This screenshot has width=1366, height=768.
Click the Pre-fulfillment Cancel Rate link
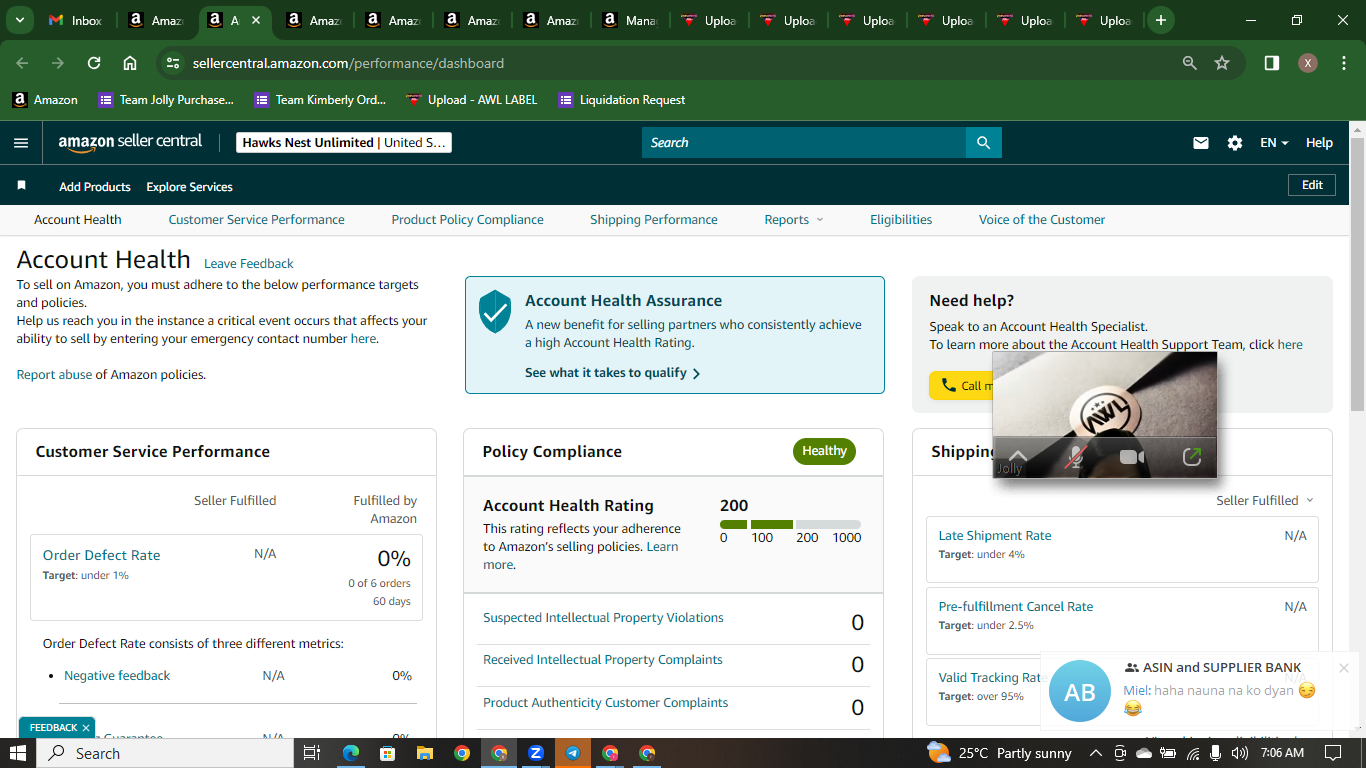coord(1016,607)
